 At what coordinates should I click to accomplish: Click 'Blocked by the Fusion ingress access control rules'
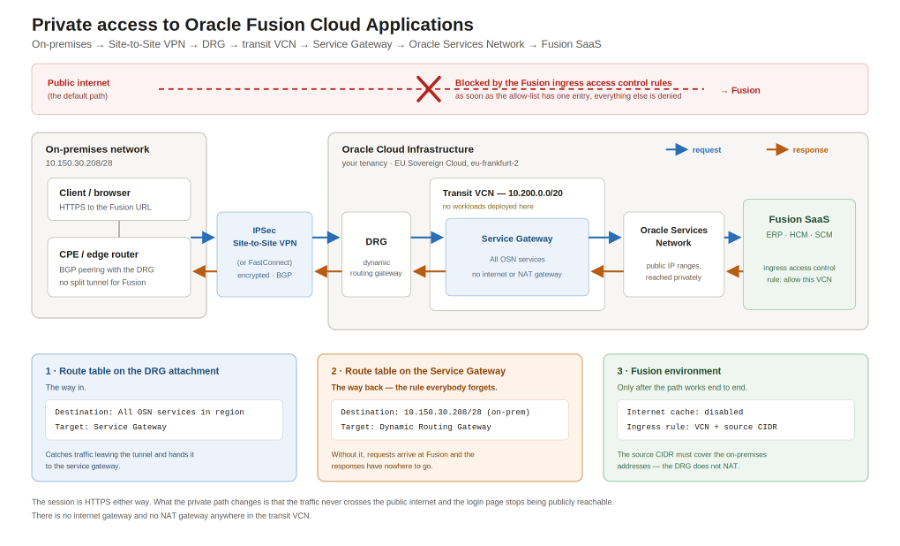[563, 83]
